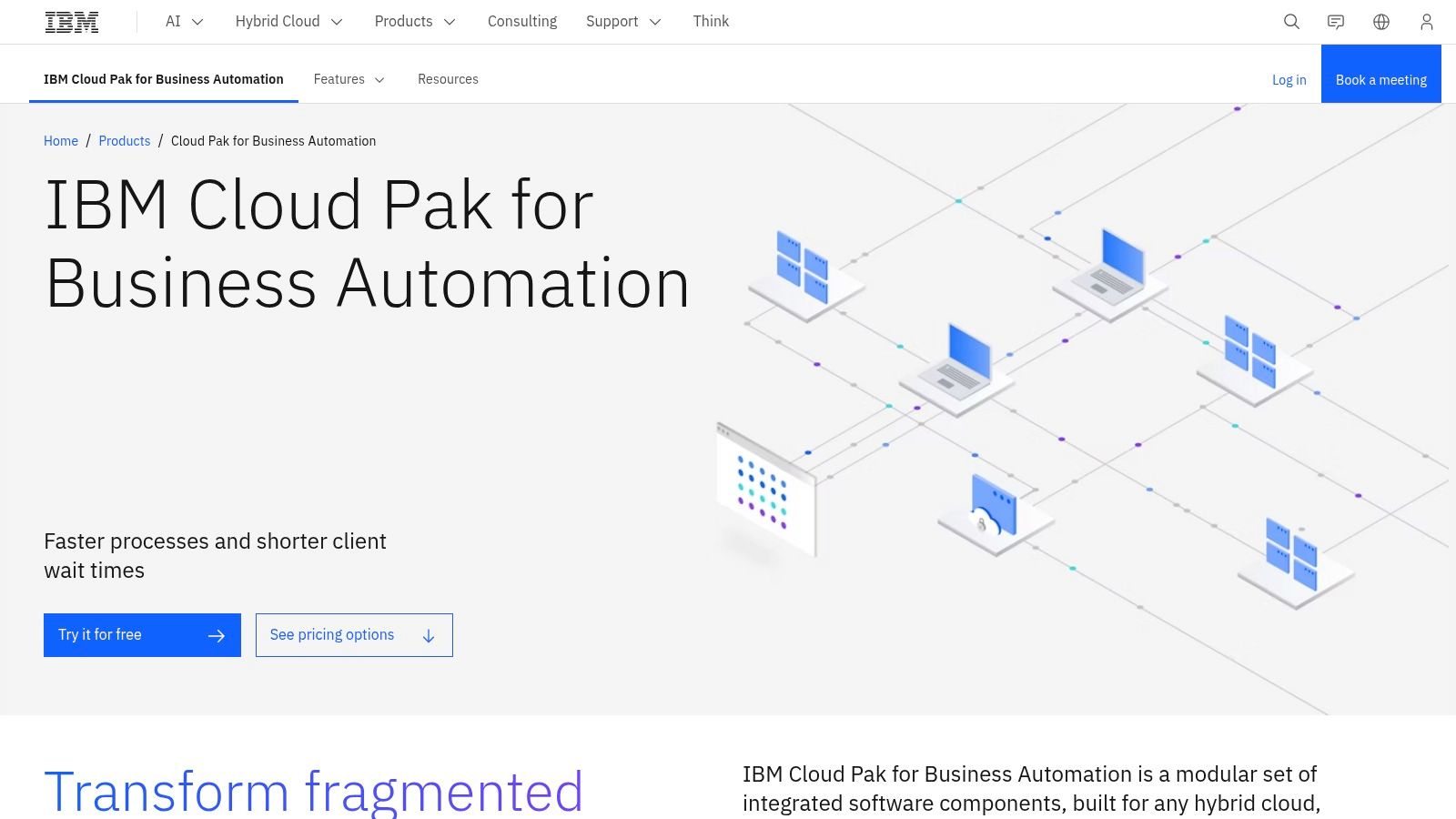
Task: Open the globe language selector icon
Action: point(1381,21)
